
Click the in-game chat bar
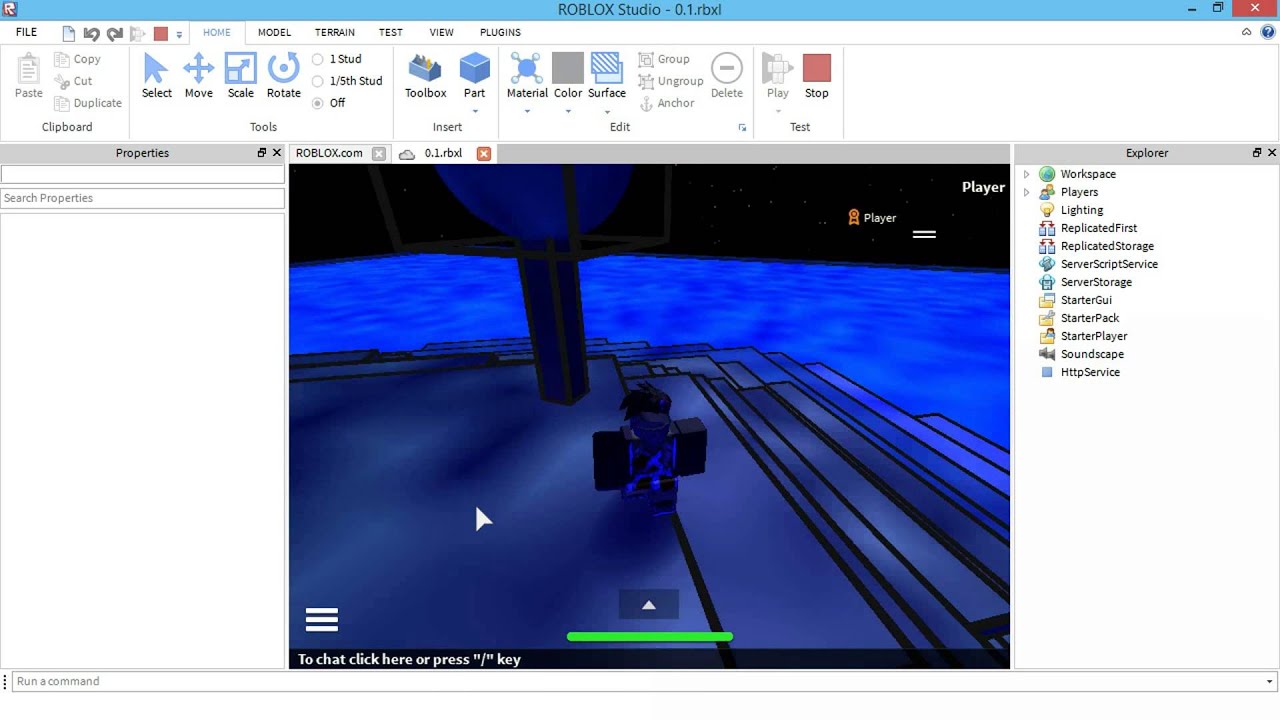[x=650, y=659]
